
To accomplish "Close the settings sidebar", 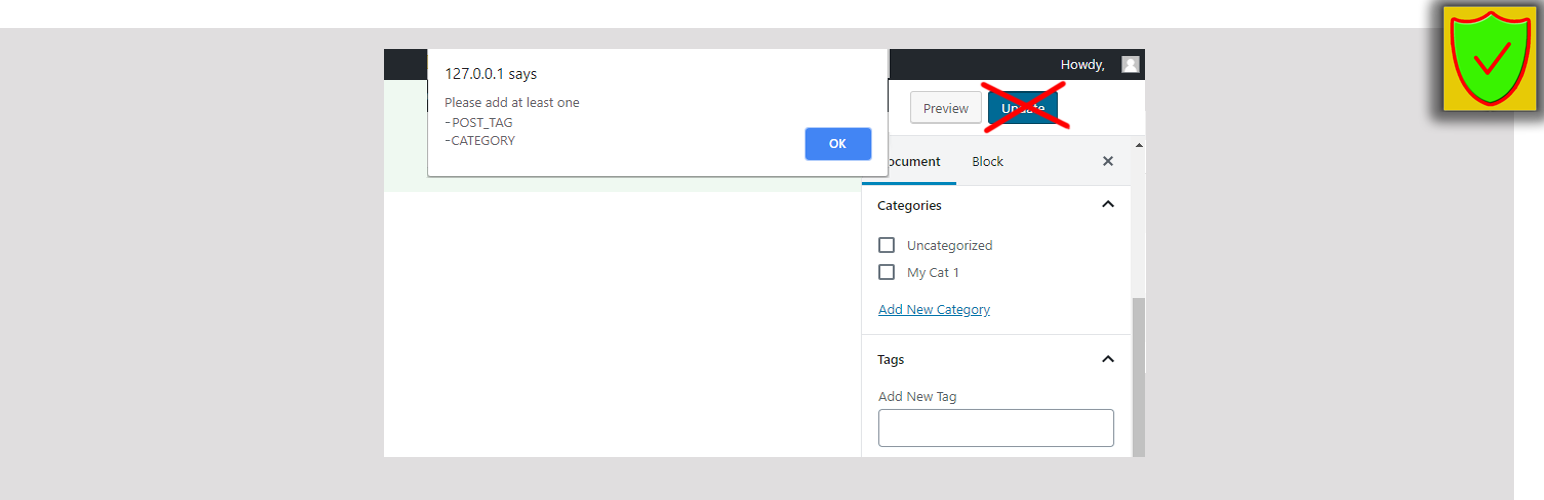I will [1108, 161].
